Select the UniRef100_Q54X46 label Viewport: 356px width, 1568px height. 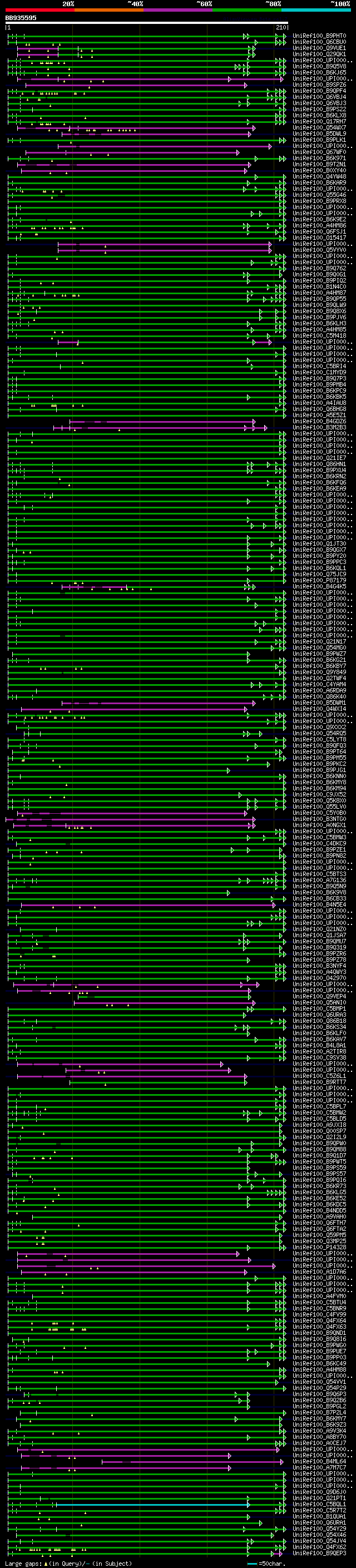click(x=319, y=1535)
